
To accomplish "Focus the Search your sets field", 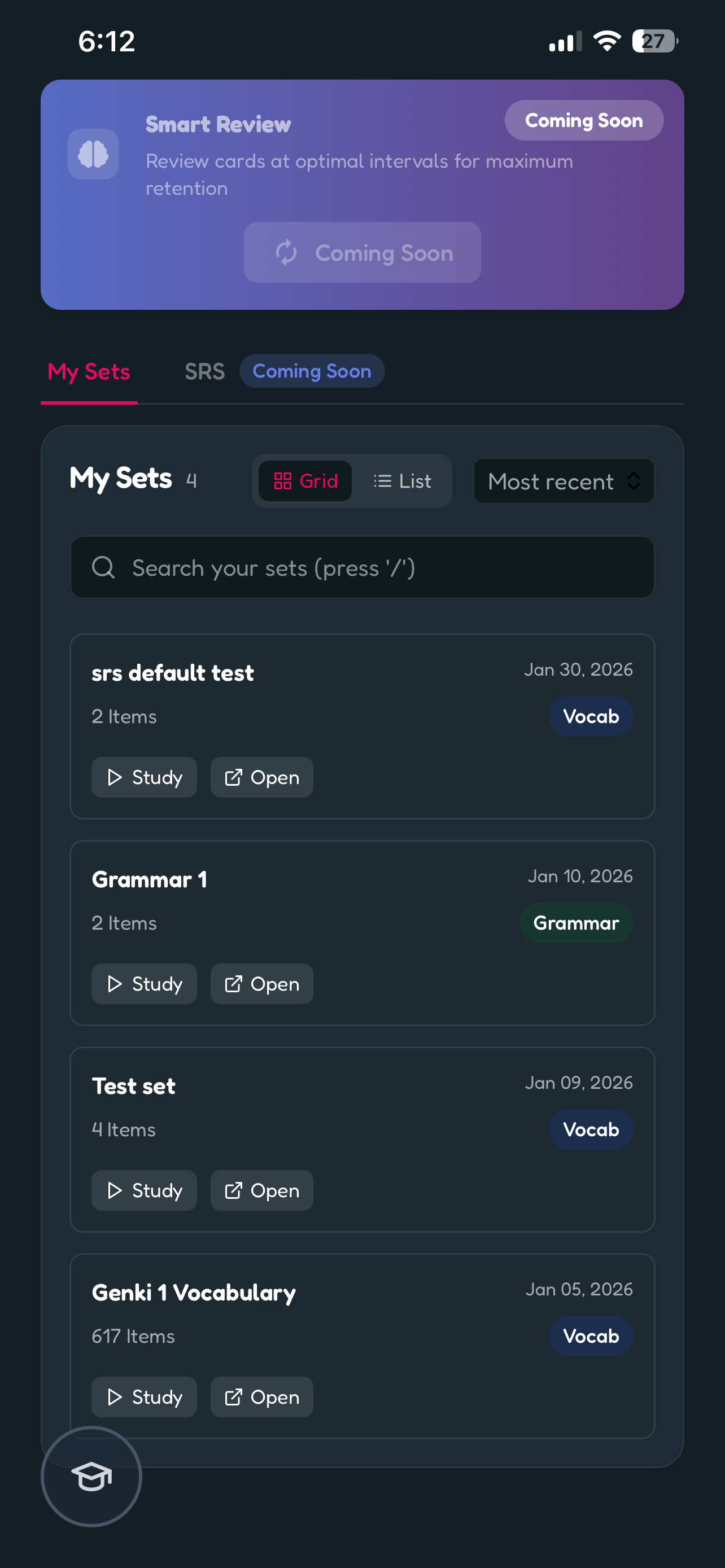I will 362,567.
